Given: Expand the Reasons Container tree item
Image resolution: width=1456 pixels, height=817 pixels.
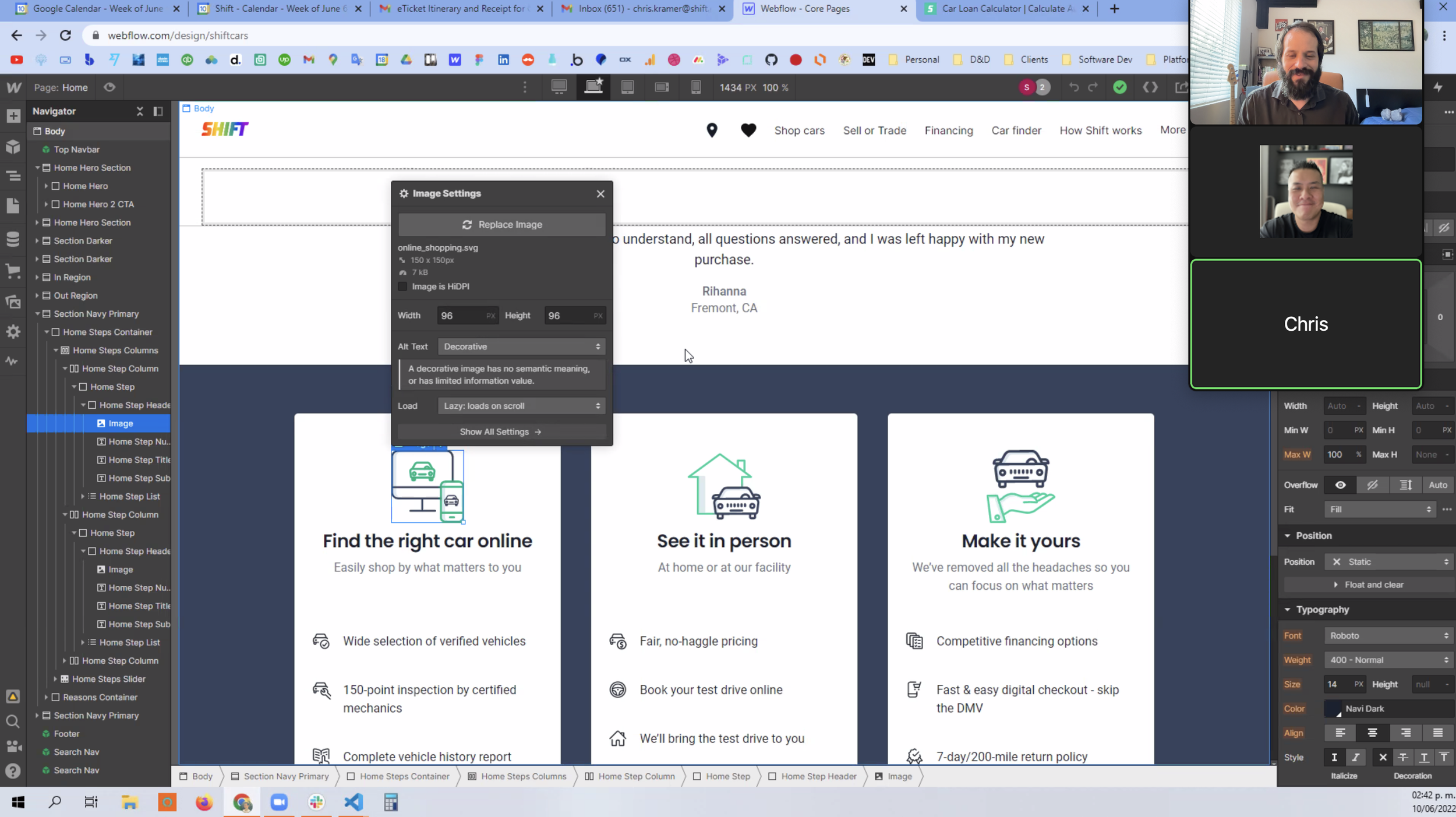Looking at the screenshot, I should pos(46,697).
